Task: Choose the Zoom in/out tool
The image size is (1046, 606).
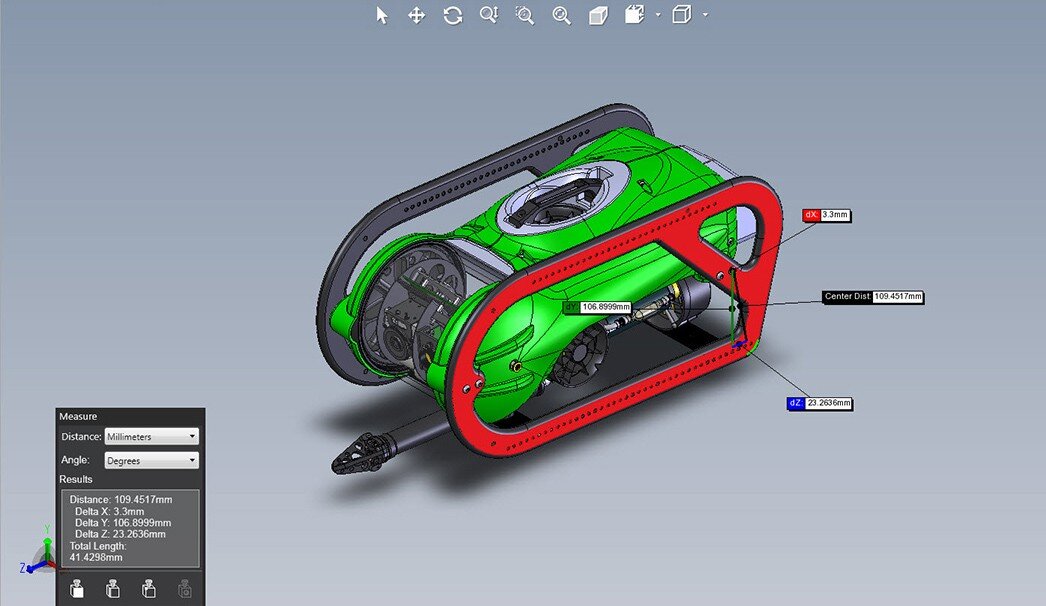Action: coord(489,15)
